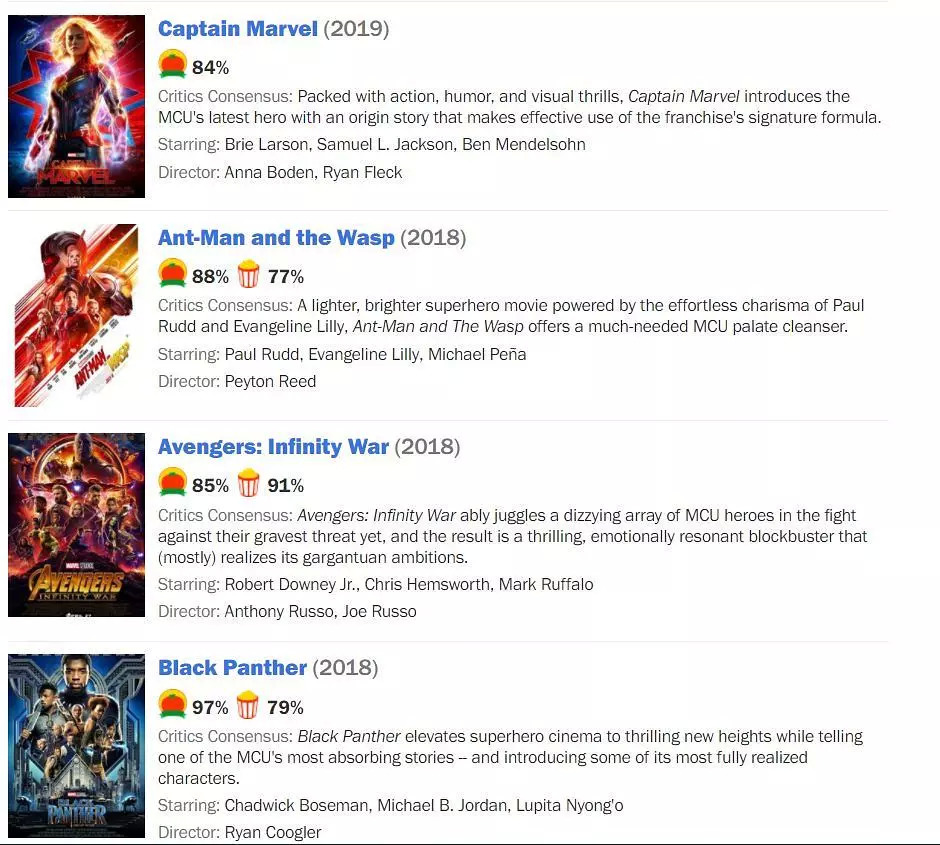Open the Captain Marvel title link
The image size is (940, 845).
(x=237, y=29)
